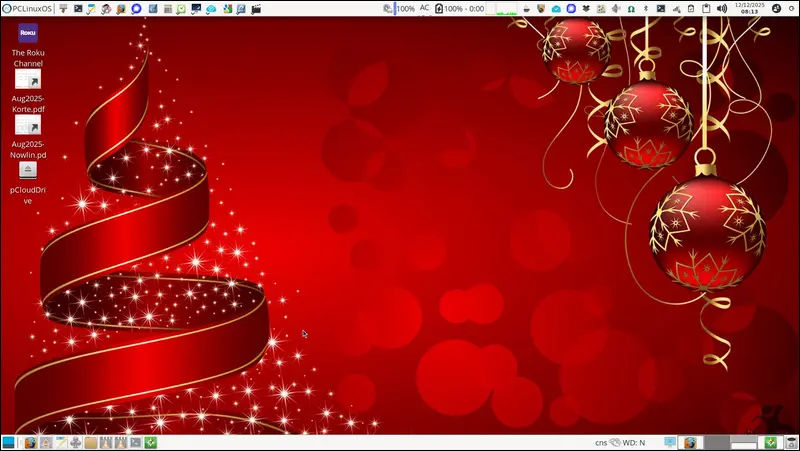Select the Aug2025-Korte.pdf desktop shortcut
800x451 pixels.
pos(28,92)
